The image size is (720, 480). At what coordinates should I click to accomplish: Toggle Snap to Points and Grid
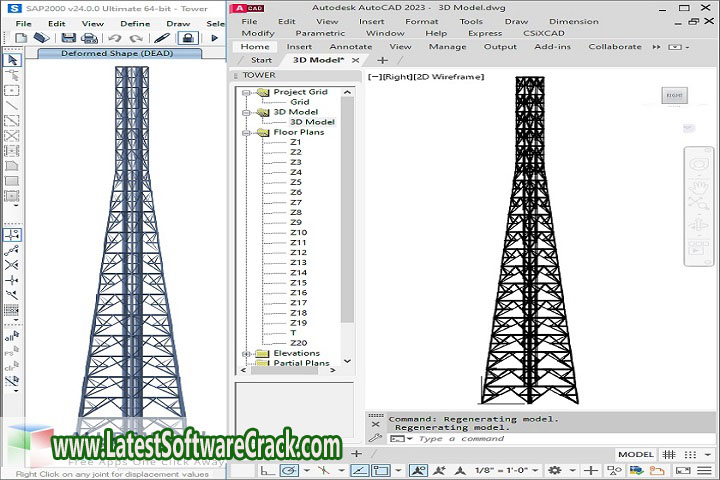(x=12, y=235)
